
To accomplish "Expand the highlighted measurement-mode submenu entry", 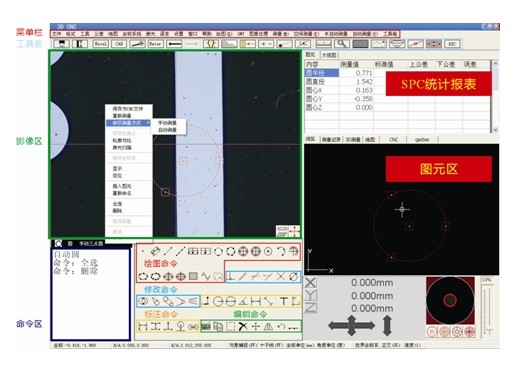I will 128,123.
